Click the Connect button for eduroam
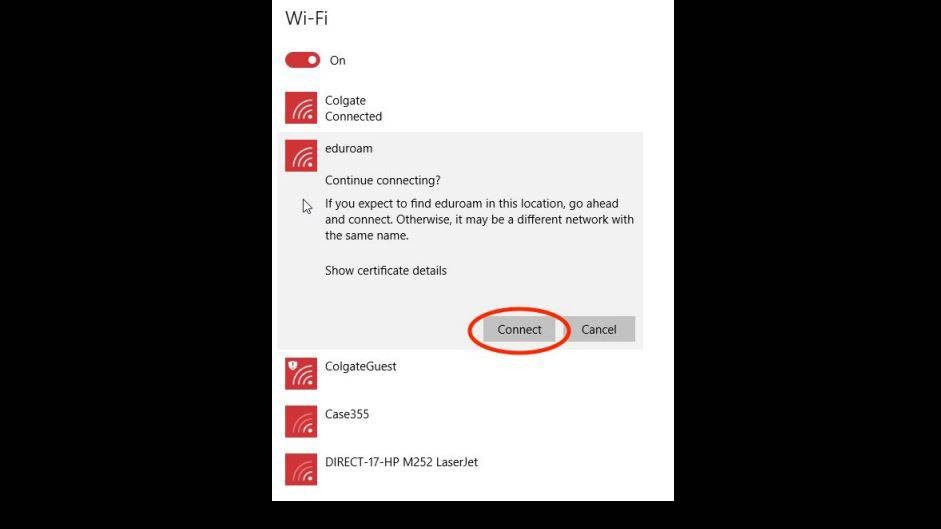 click(x=519, y=330)
